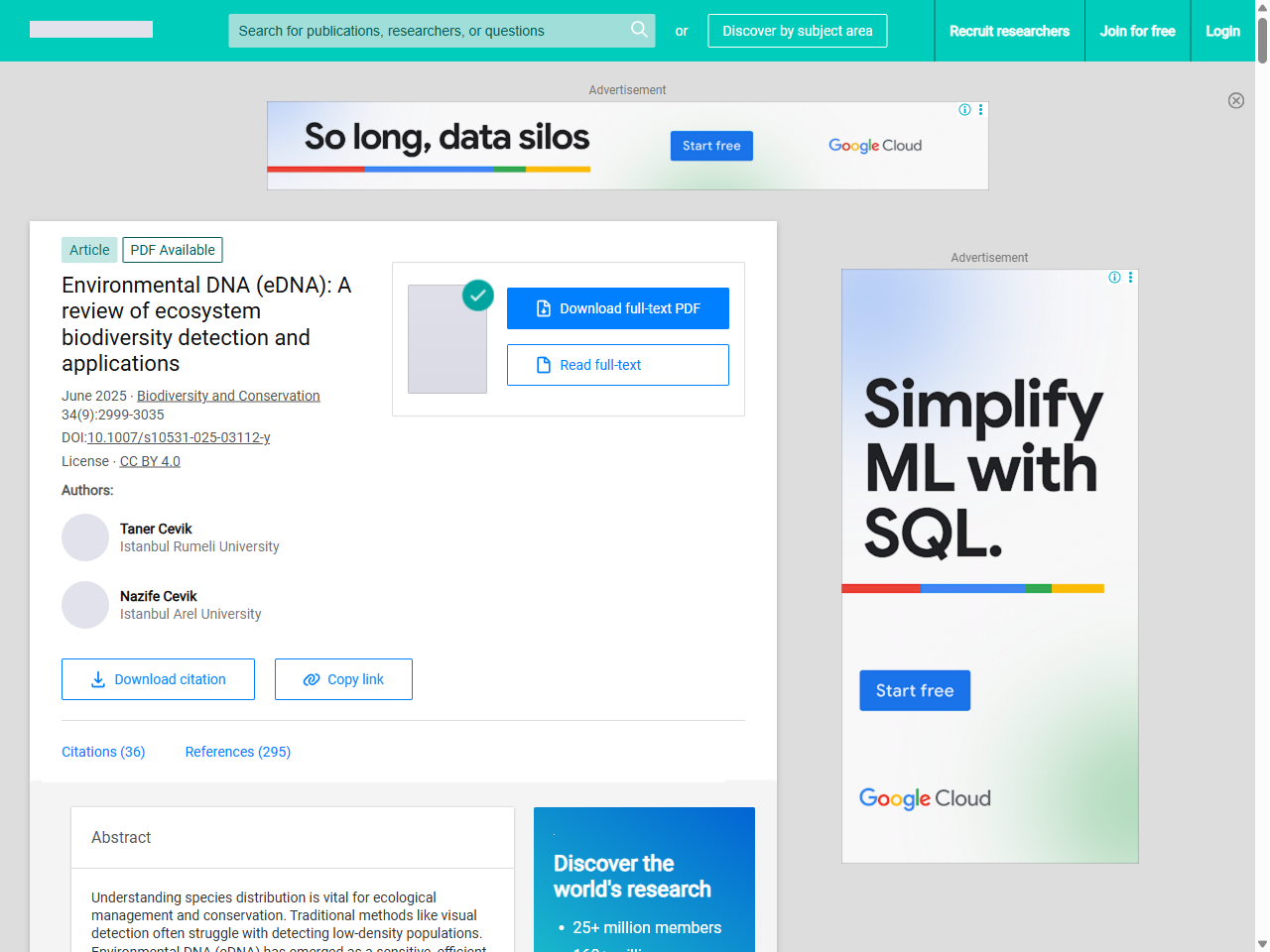Click Istanbul Rumeli University affiliation
Screen dimensions: 1270x952
pos(199,546)
